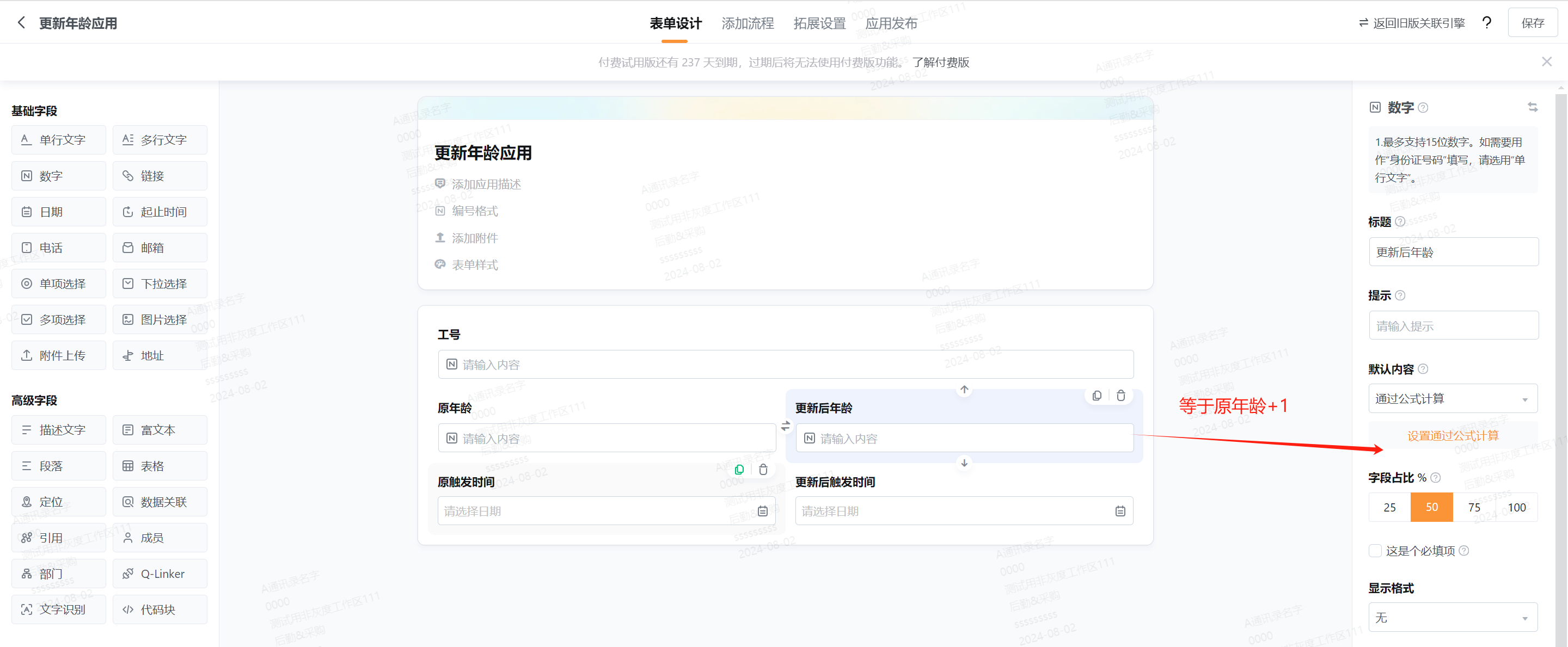Click the 保存 button

pos(1533,23)
